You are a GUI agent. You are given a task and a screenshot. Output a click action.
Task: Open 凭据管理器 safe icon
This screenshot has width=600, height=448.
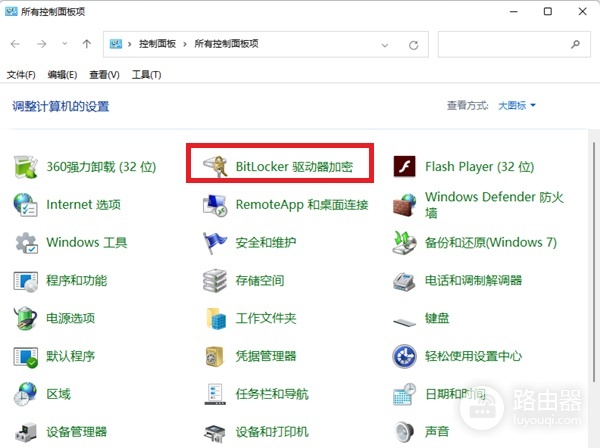coord(214,357)
